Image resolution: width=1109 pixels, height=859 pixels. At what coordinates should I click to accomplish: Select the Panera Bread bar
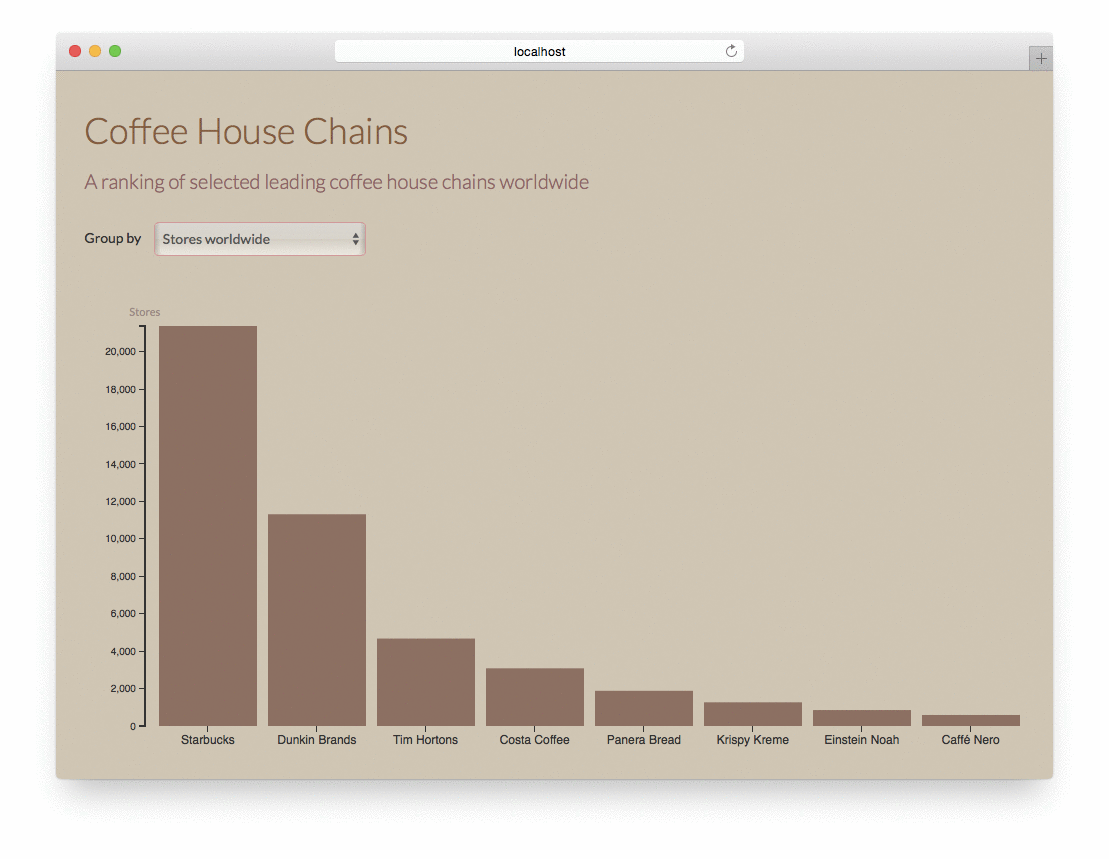(x=644, y=708)
